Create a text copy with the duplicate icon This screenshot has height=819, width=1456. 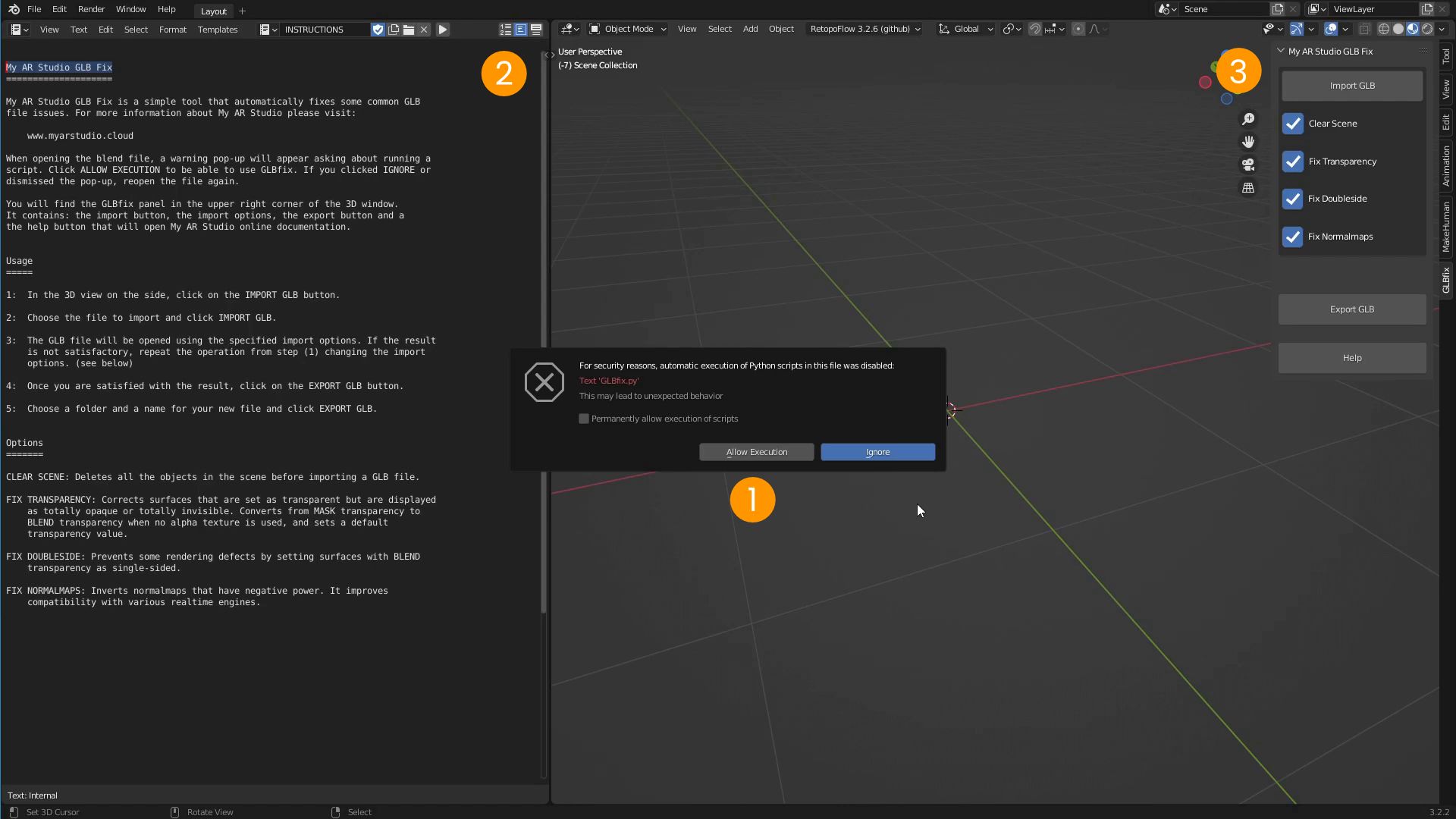coord(394,30)
